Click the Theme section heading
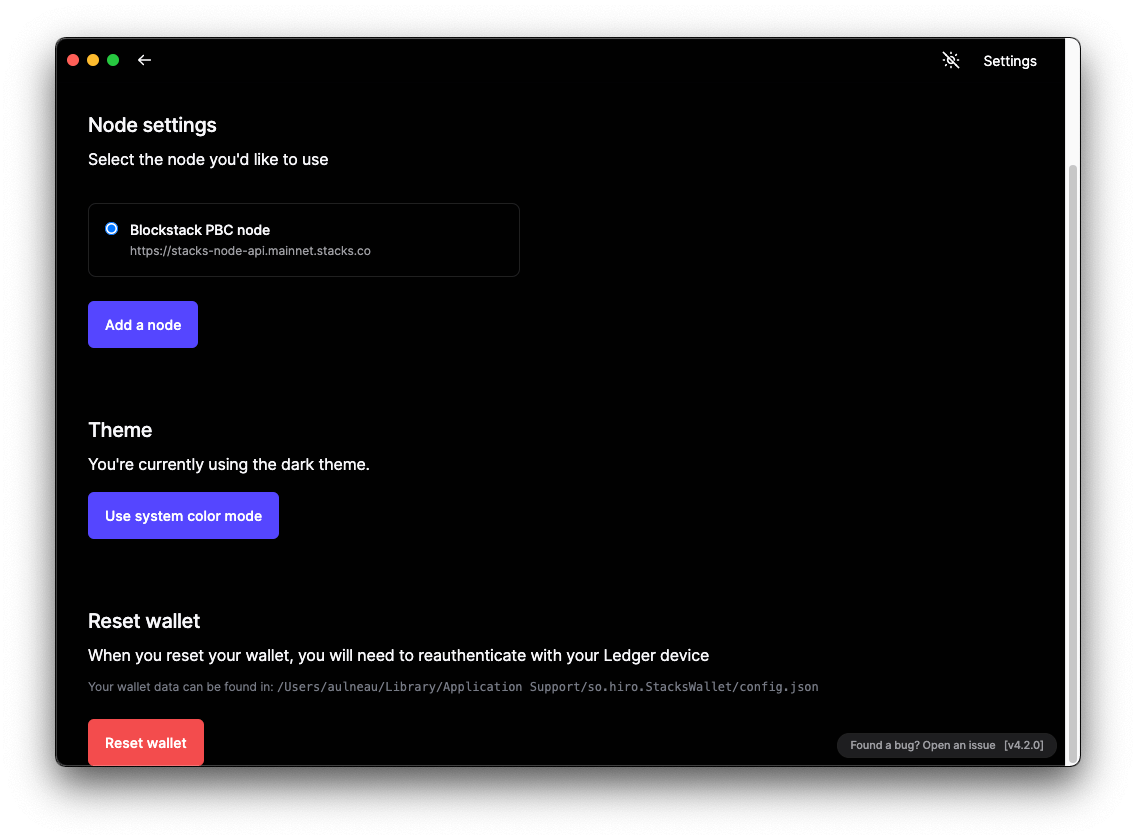The width and height of the screenshot is (1136, 840). (120, 430)
